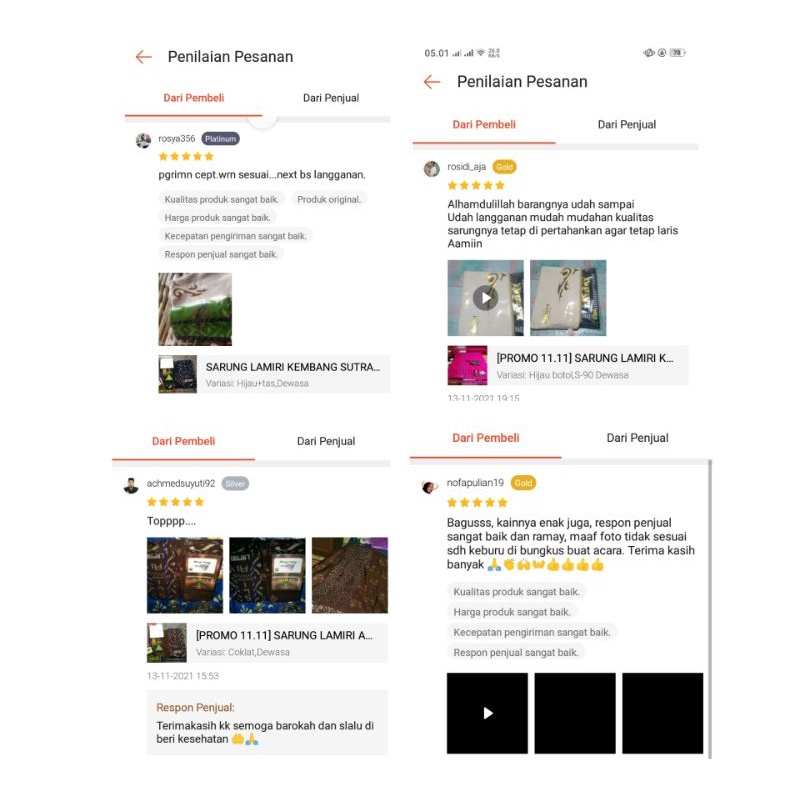Tap the 'Produk original.' tag on rosya356's review
Image resolution: width=800 pixels, height=800 pixels.
click(329, 199)
